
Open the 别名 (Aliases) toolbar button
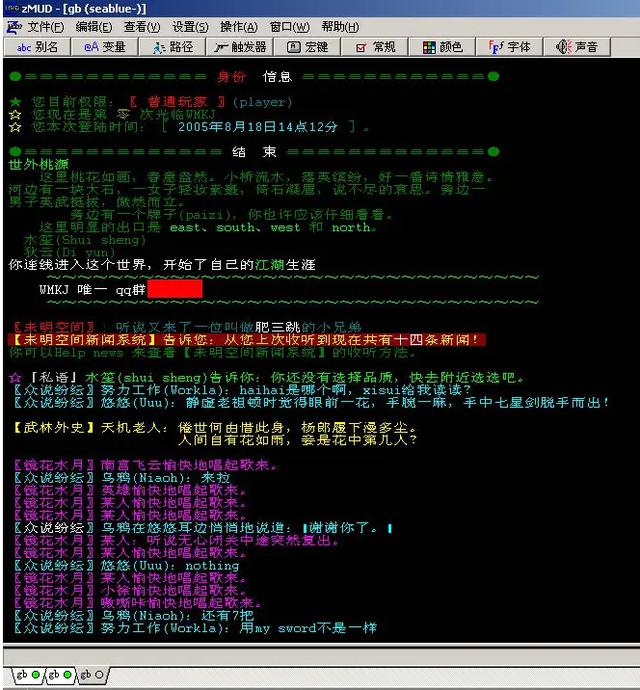[x=39, y=47]
